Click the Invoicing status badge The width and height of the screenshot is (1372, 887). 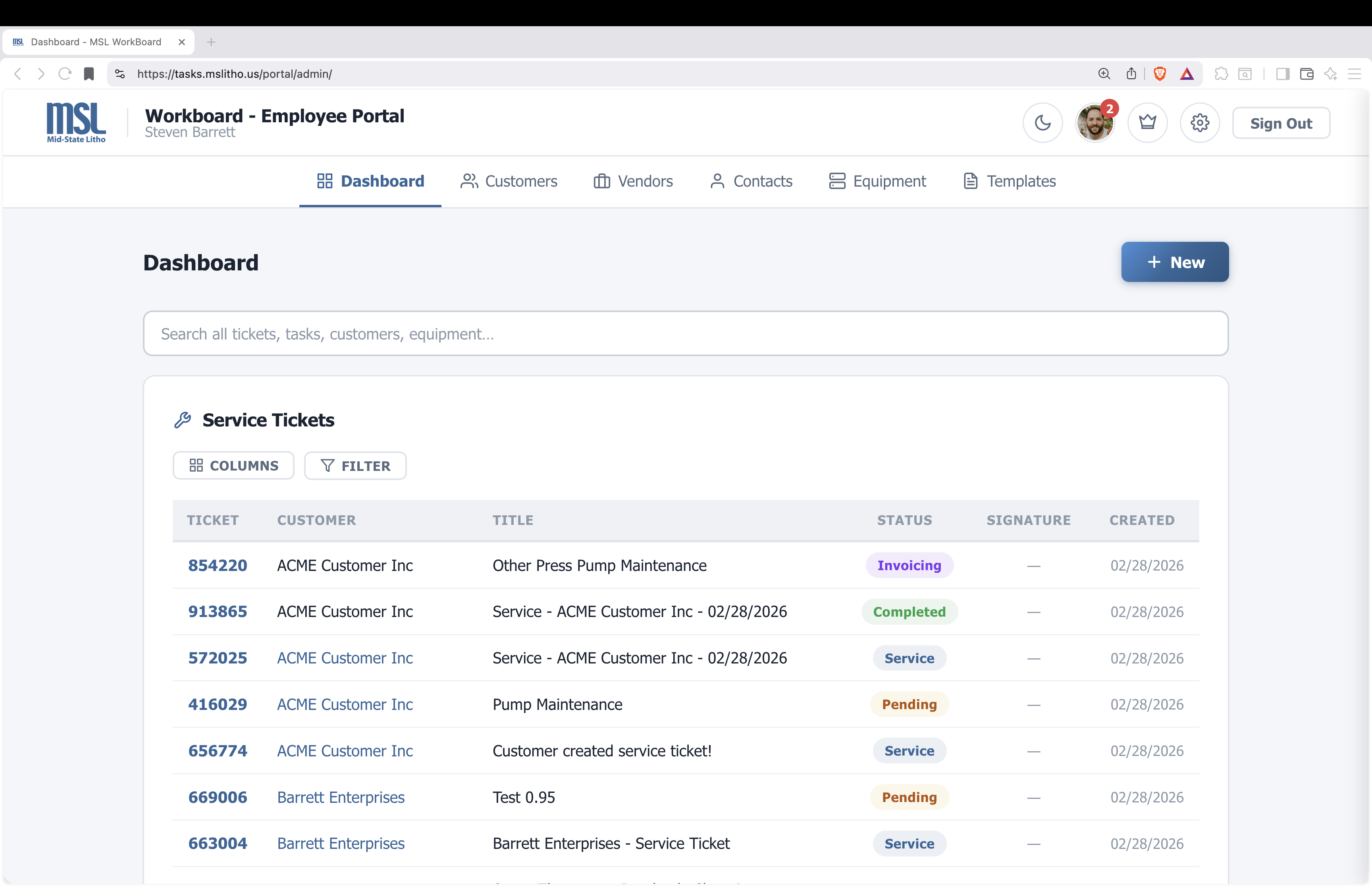click(x=909, y=565)
